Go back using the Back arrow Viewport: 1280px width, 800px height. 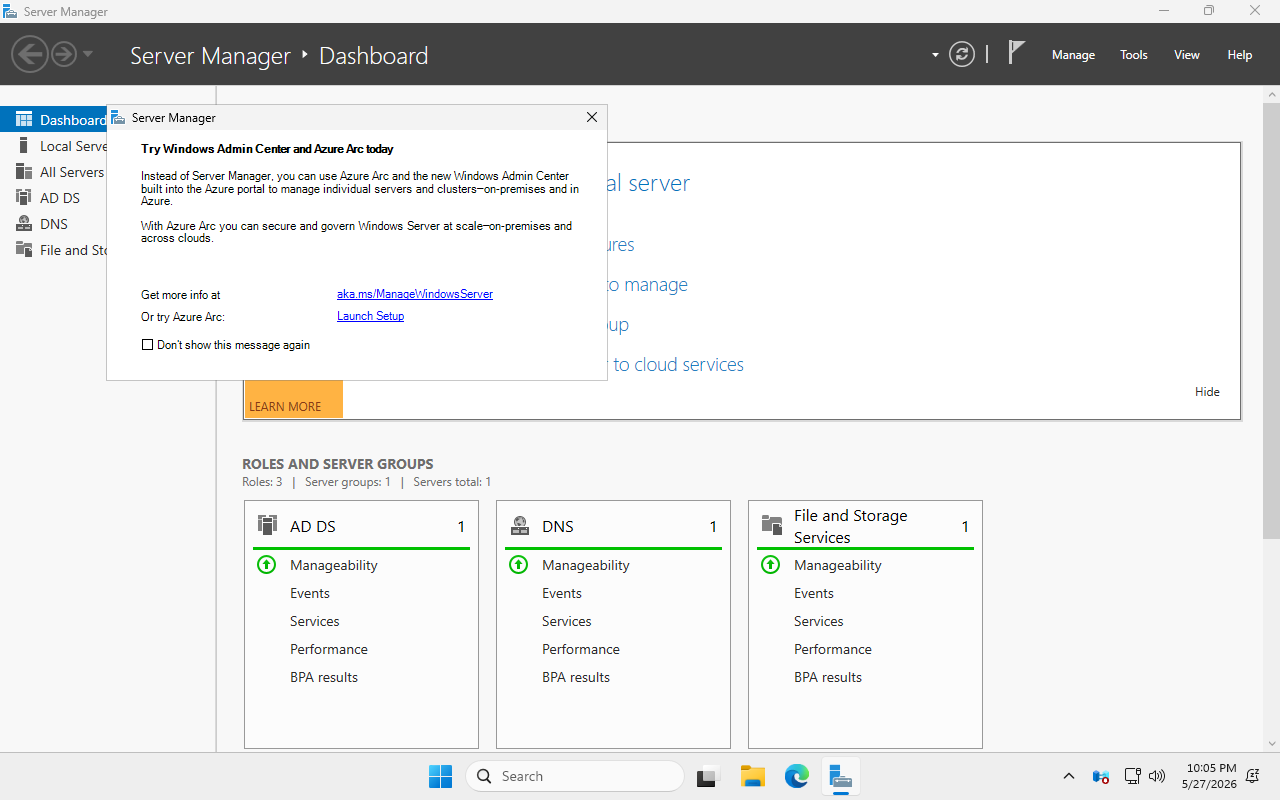pos(30,54)
